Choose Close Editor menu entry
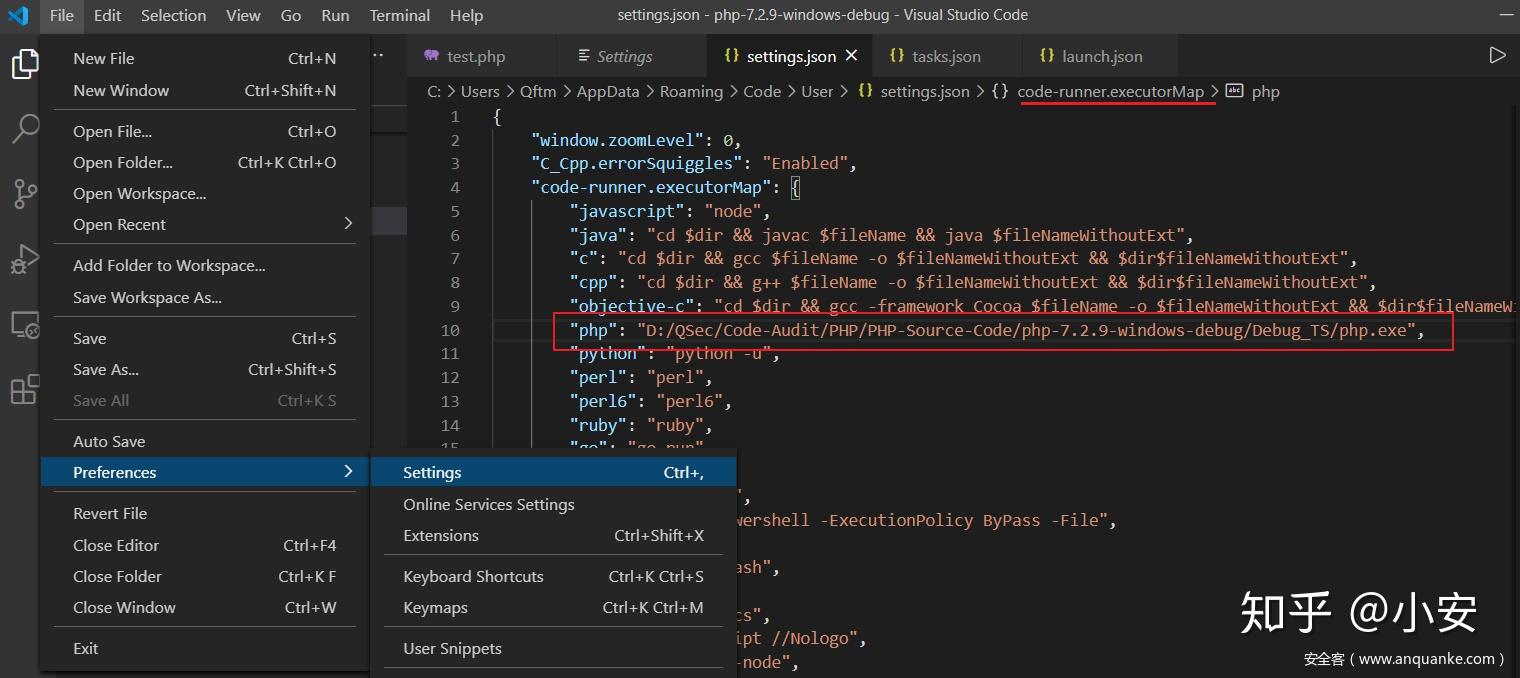The height and width of the screenshot is (678, 1520). 204,545
